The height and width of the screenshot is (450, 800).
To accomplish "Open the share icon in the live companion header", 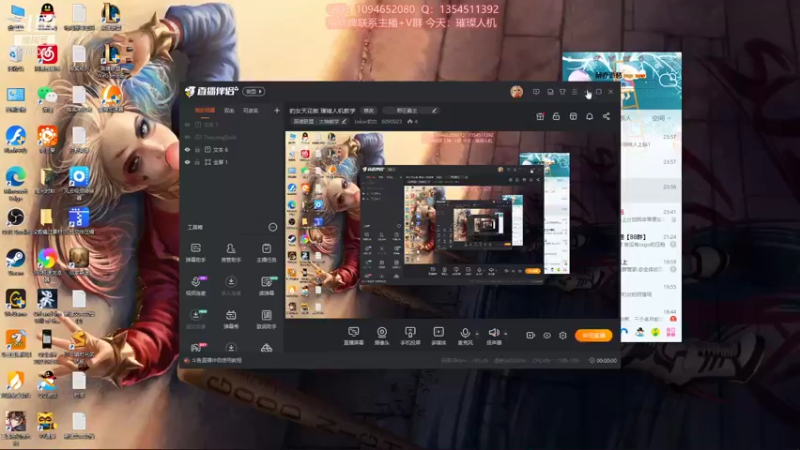I will (x=606, y=116).
